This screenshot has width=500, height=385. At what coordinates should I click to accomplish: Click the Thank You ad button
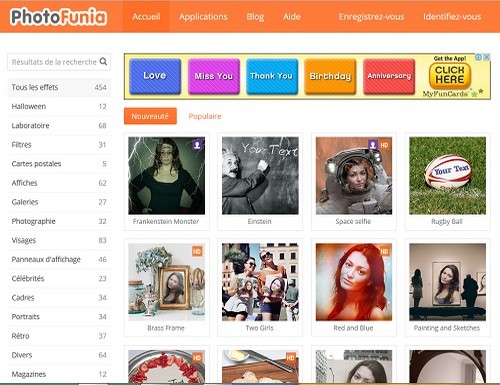[272, 76]
